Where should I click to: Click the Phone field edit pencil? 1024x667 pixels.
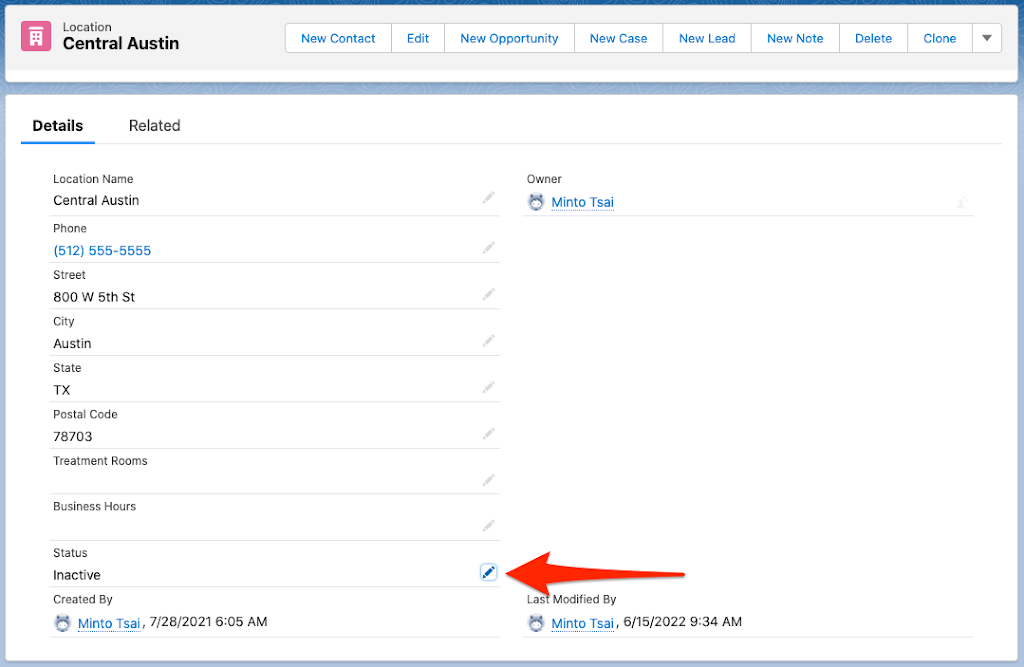(x=488, y=247)
